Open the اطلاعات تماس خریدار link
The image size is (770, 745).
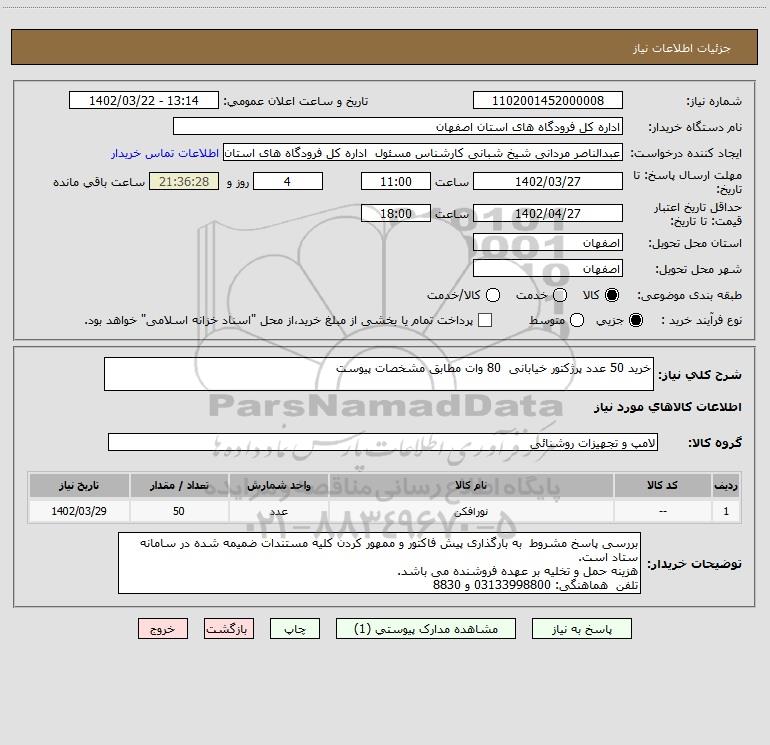pos(165,153)
